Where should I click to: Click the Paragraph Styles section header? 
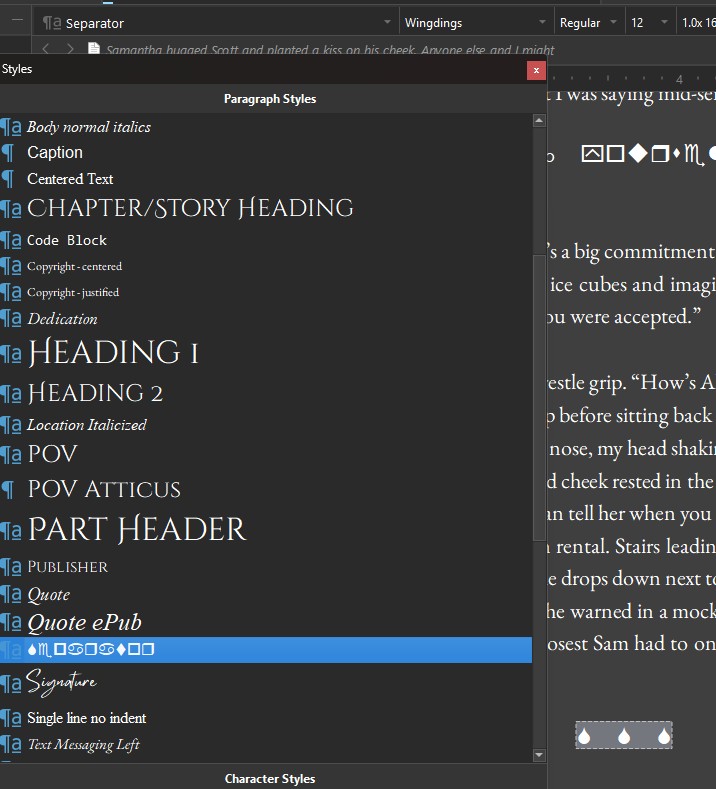269,99
